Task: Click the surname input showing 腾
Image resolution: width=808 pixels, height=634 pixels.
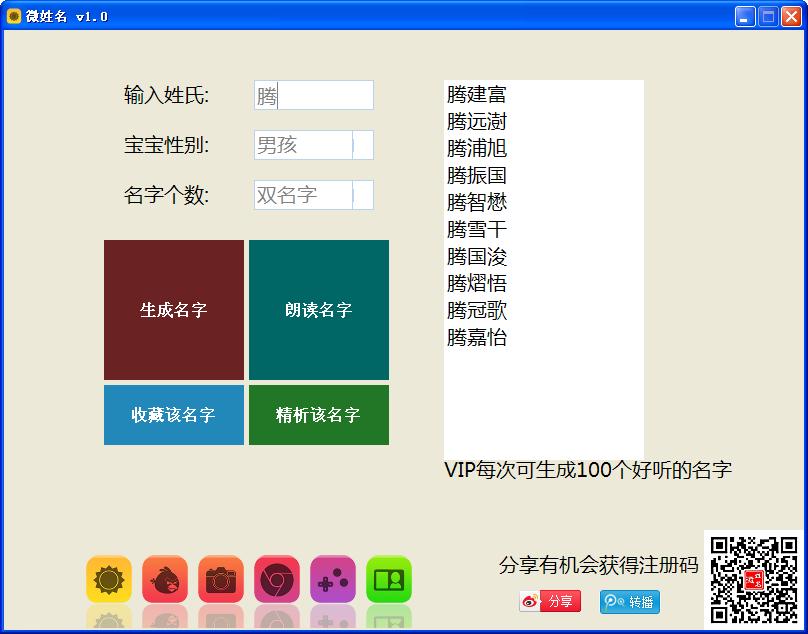Action: point(313,95)
